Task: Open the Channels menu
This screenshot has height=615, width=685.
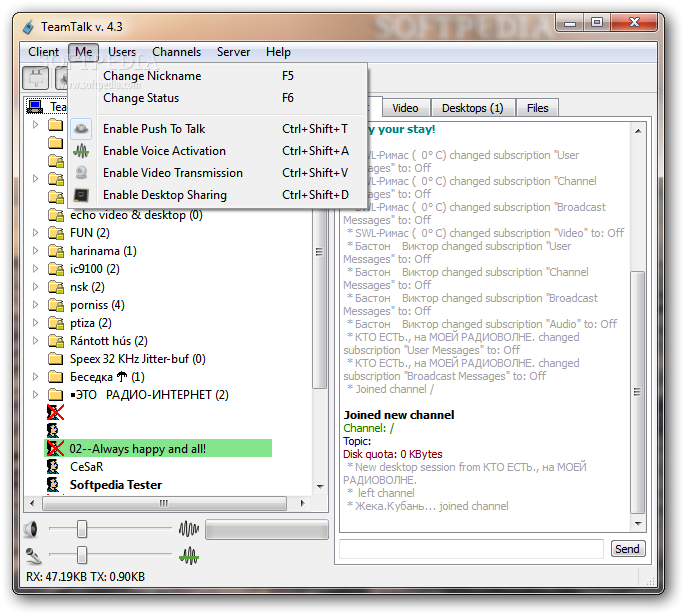Action: [x=176, y=52]
